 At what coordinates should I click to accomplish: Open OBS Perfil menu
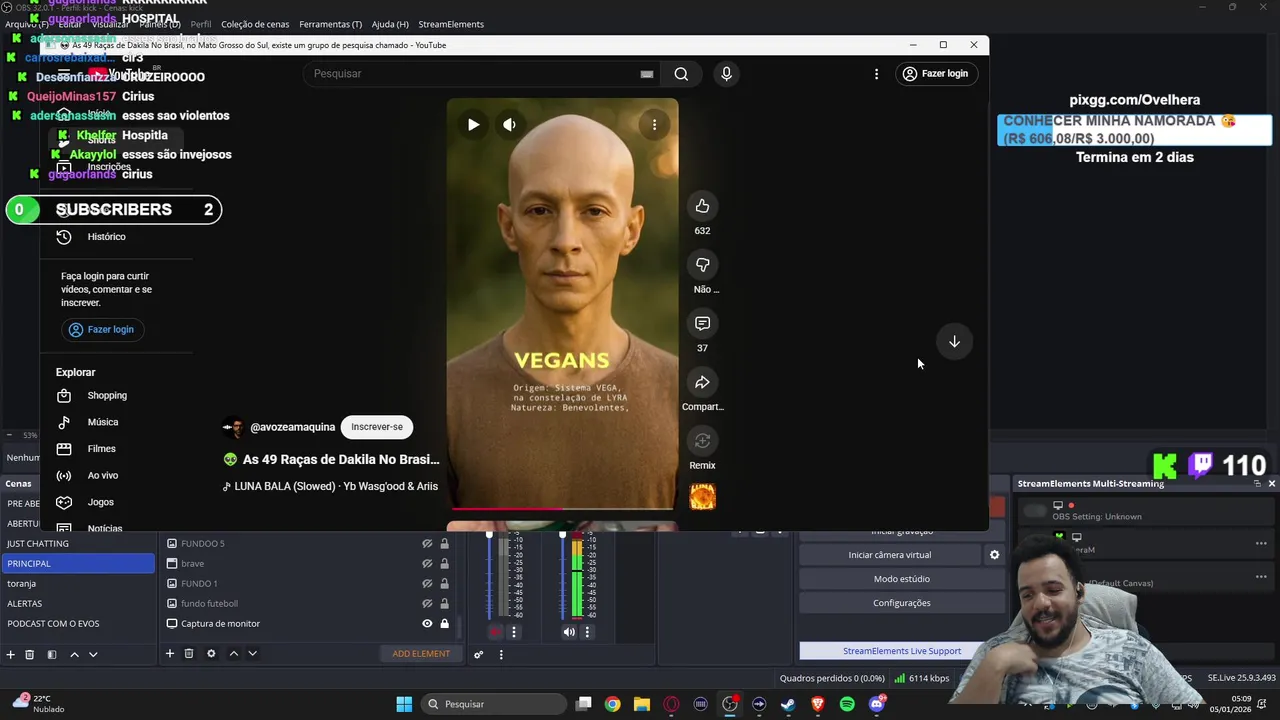coord(201,24)
